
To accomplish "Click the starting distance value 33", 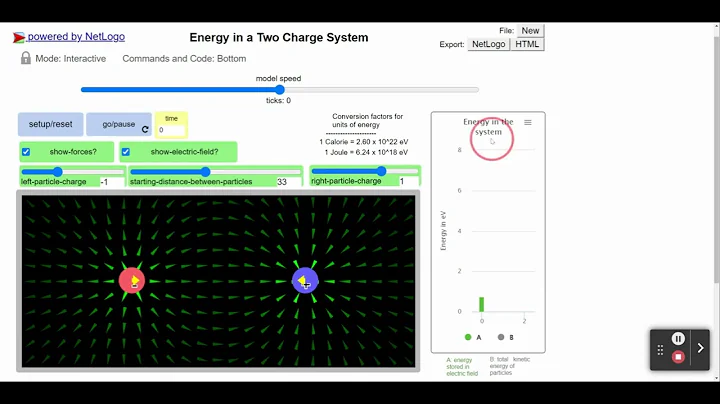I will (x=288, y=182).
